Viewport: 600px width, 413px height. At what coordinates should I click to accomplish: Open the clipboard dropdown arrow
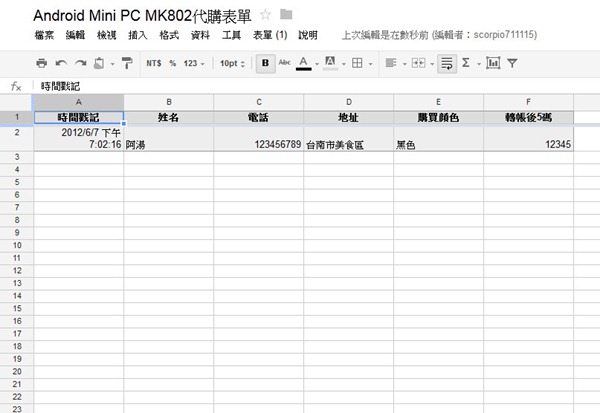112,64
